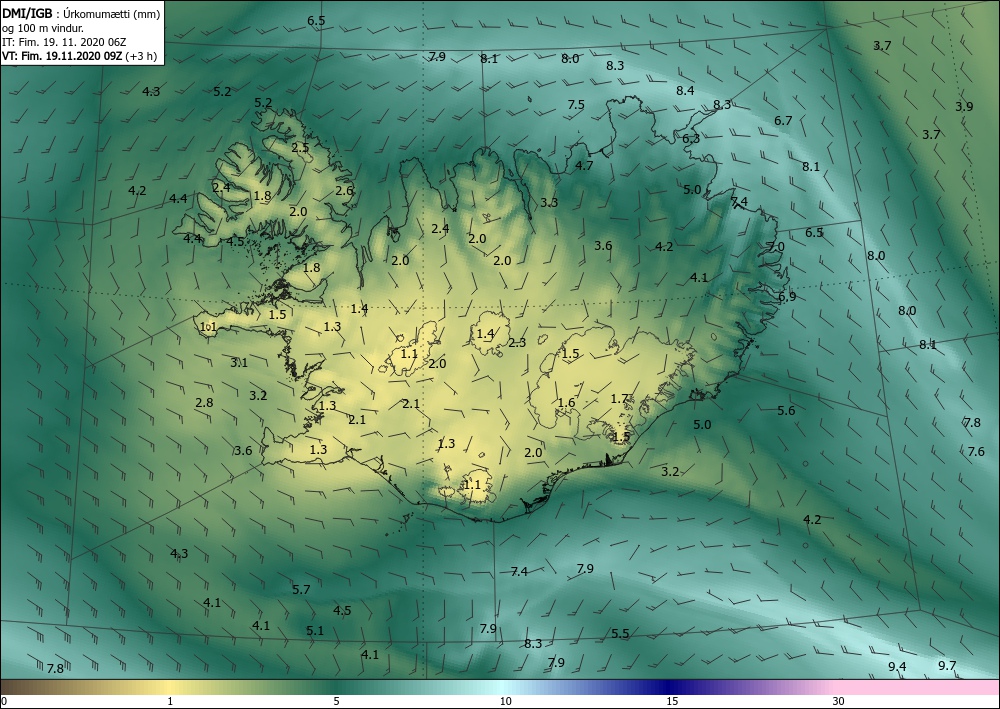Click the '15' label on the color scale

(x=672, y=701)
